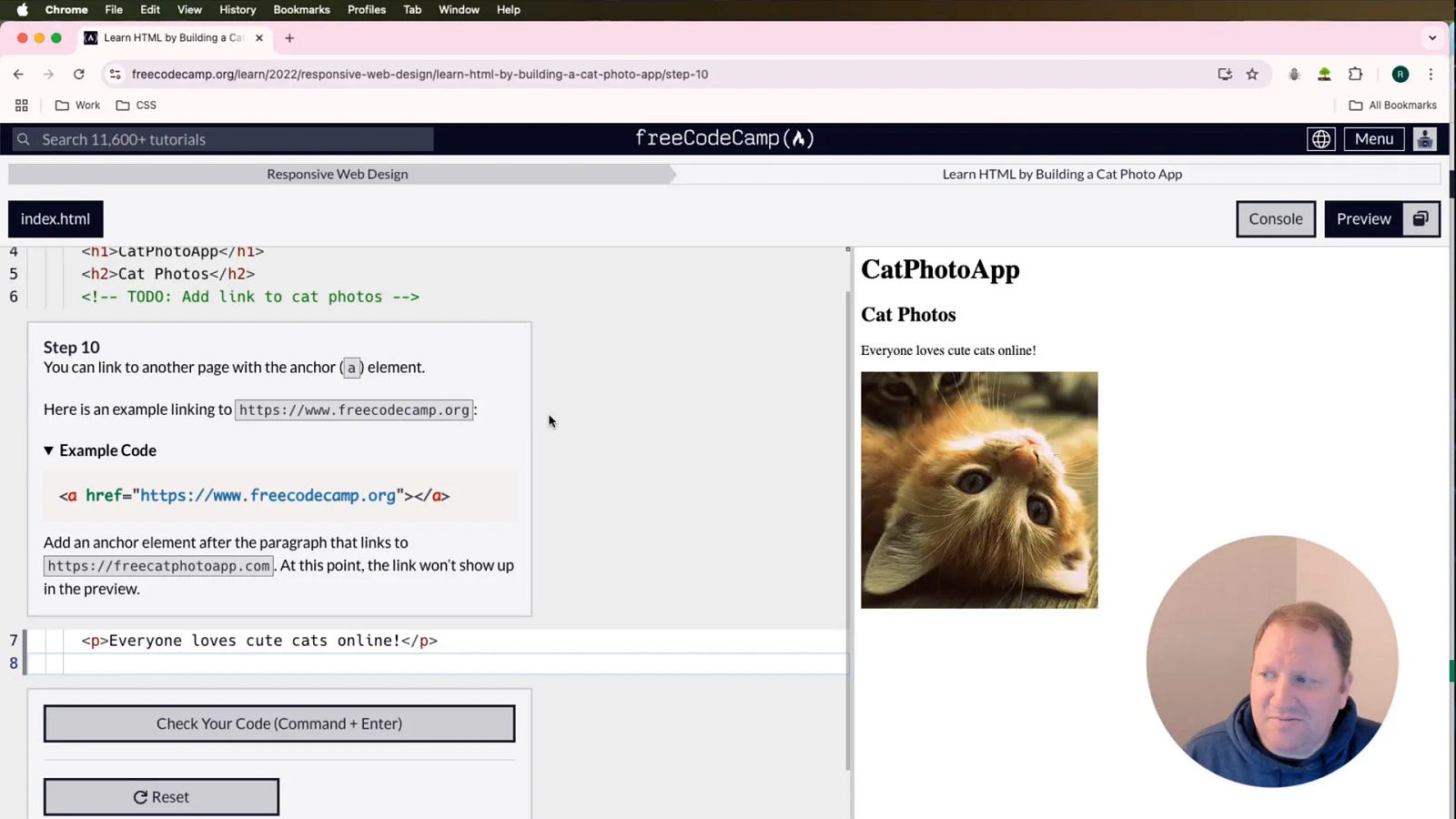Viewport: 1456px width, 819px height.
Task: Open the Help menu
Action: point(509,10)
